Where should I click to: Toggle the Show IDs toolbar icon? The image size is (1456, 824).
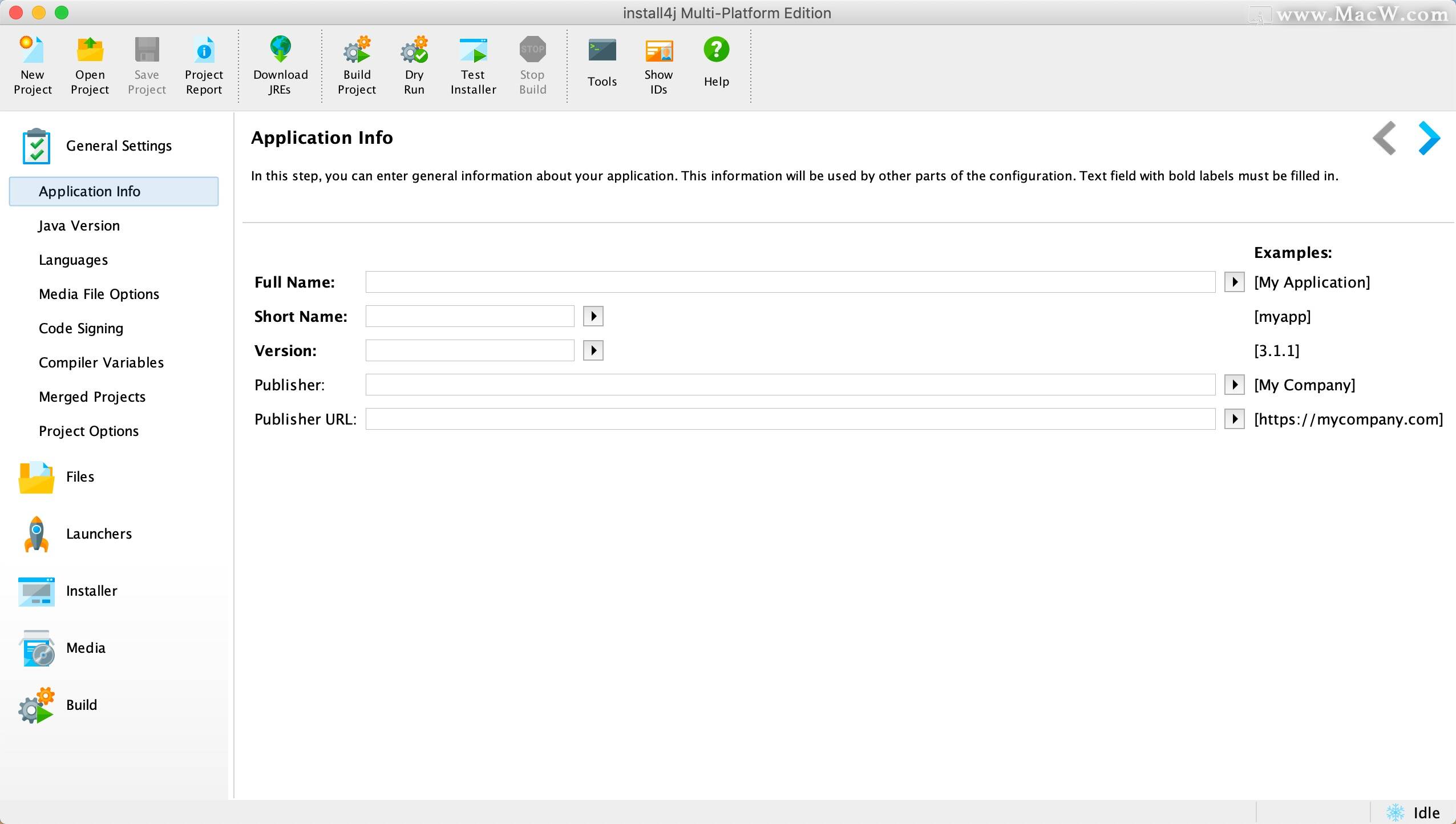click(x=659, y=51)
